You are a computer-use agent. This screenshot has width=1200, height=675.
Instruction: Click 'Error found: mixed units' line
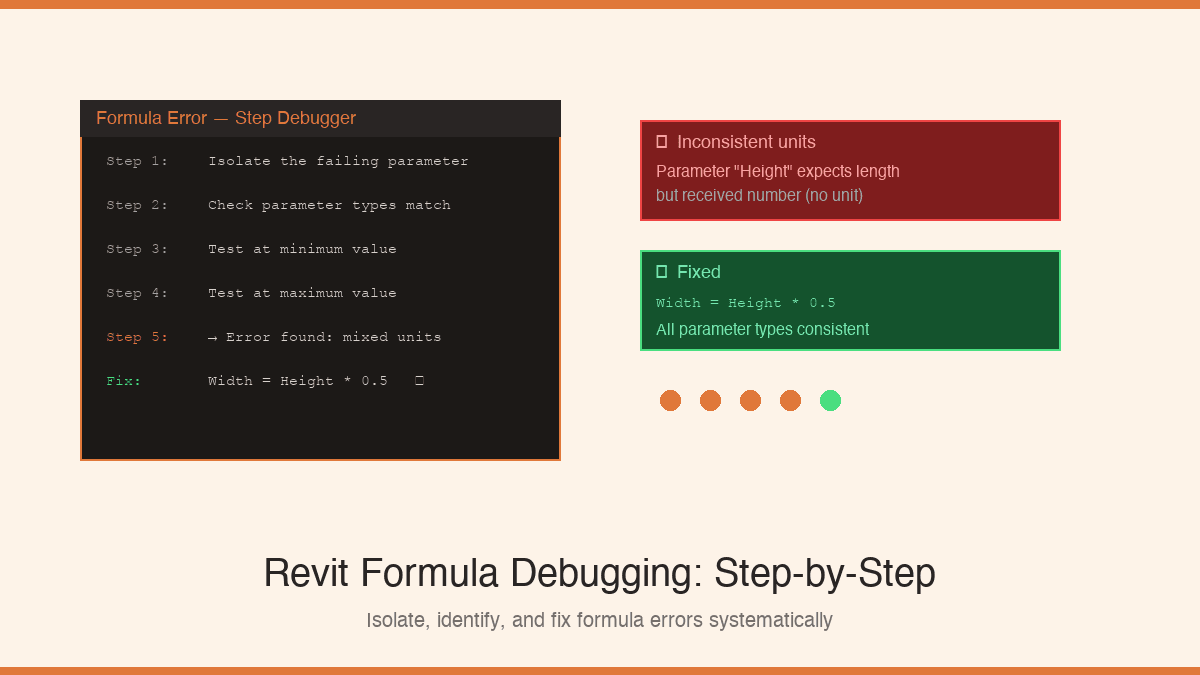[x=325, y=337]
